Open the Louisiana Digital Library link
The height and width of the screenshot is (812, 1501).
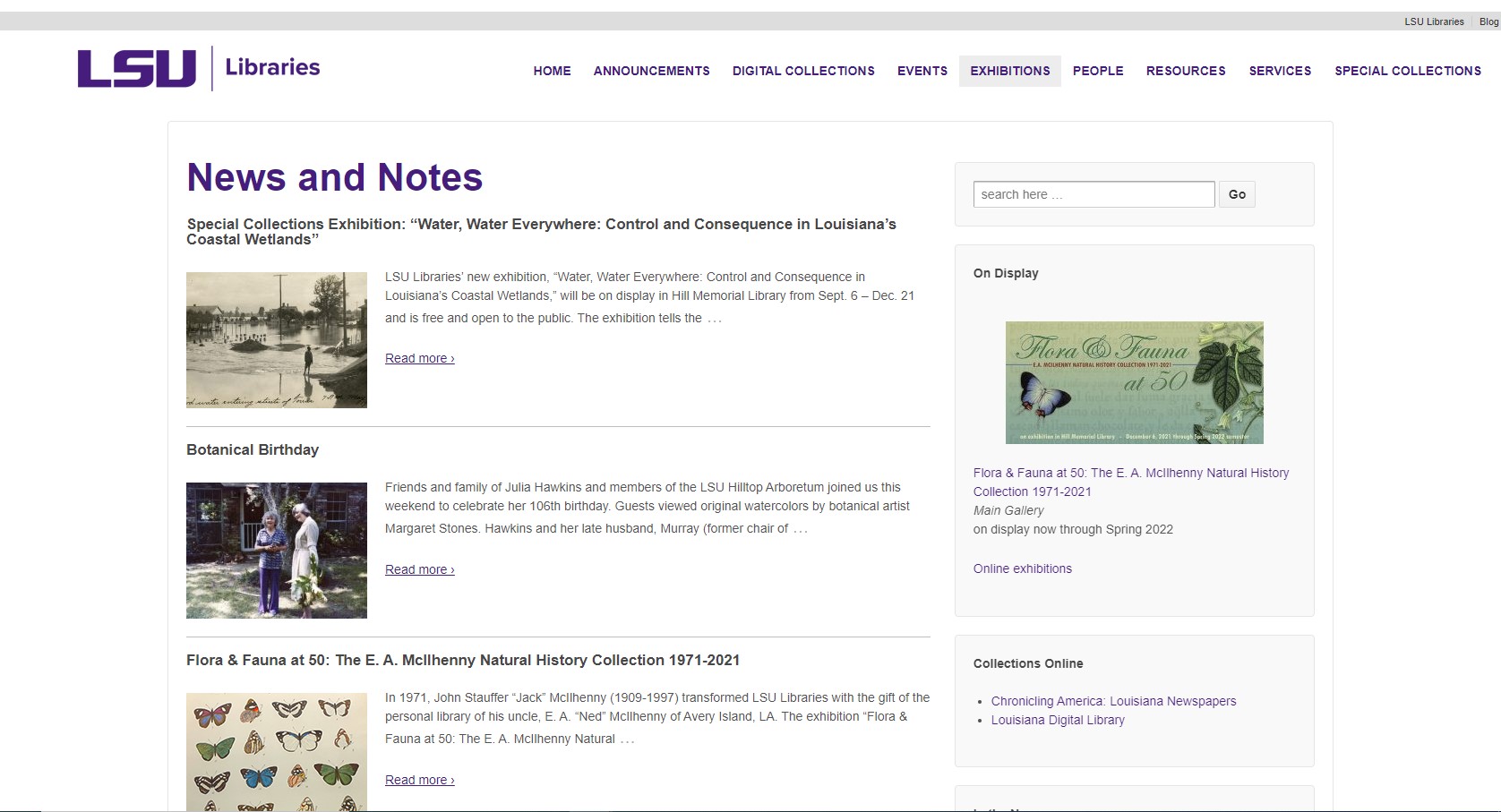(x=1058, y=720)
